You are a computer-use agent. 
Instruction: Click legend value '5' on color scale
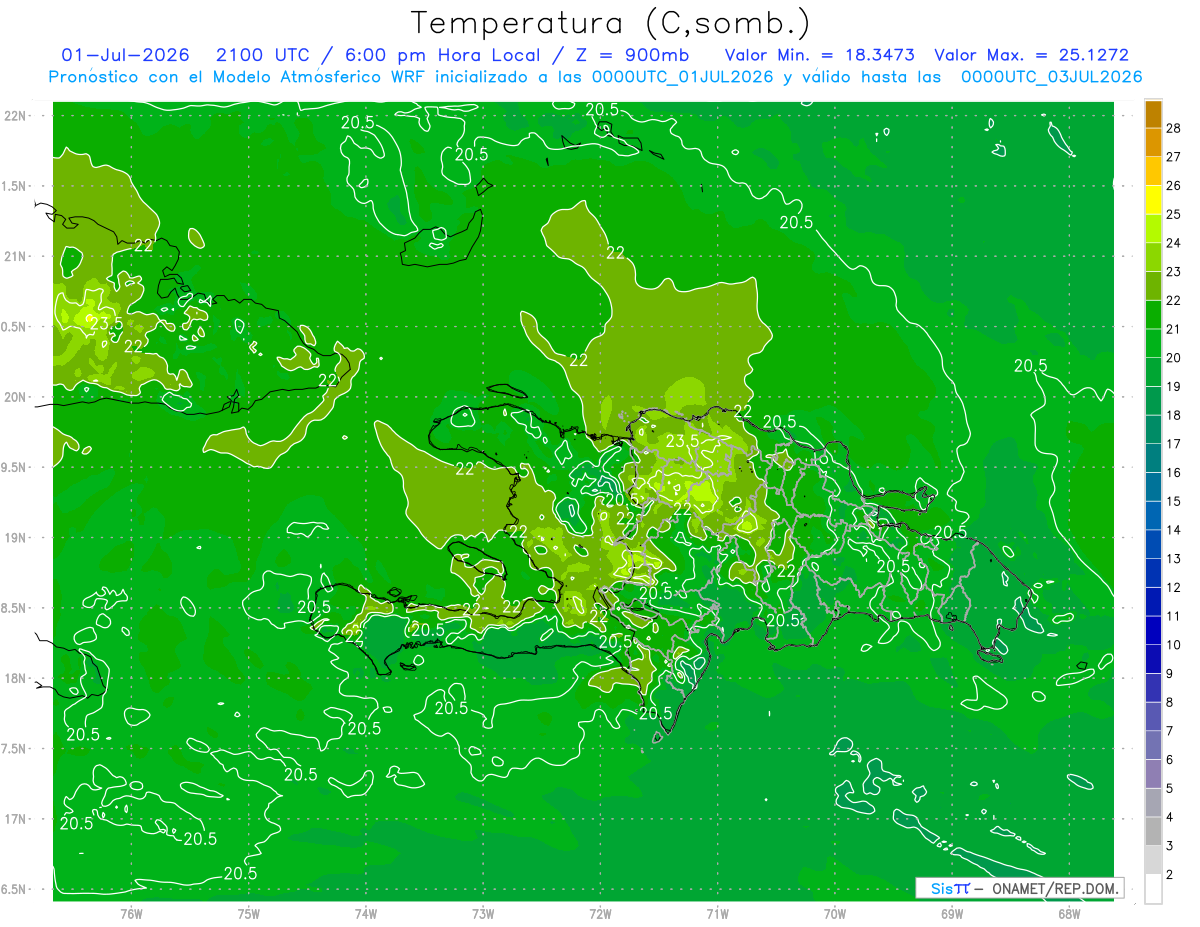(x=1170, y=788)
